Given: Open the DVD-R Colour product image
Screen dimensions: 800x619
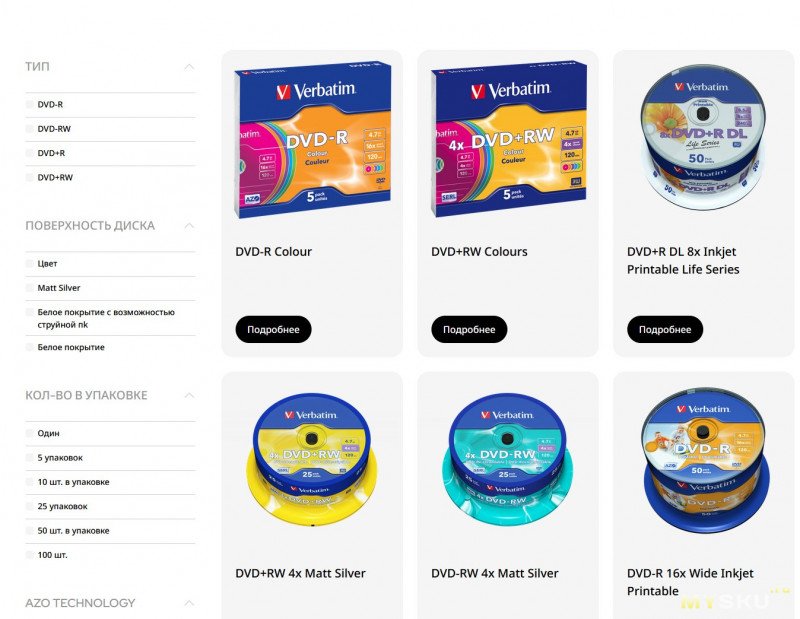Looking at the screenshot, I should (312, 139).
